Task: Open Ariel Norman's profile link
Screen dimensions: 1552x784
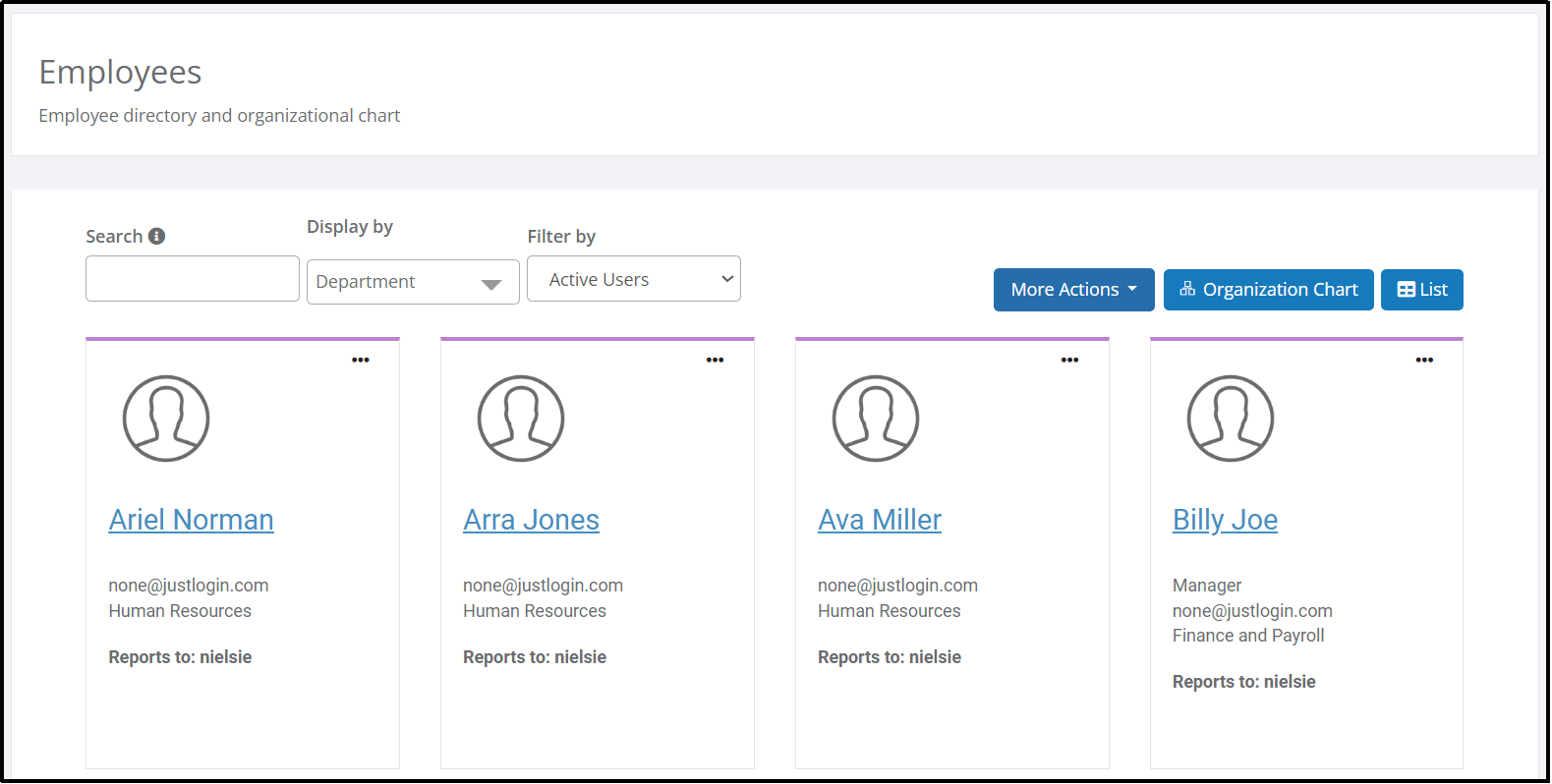Action: (192, 520)
